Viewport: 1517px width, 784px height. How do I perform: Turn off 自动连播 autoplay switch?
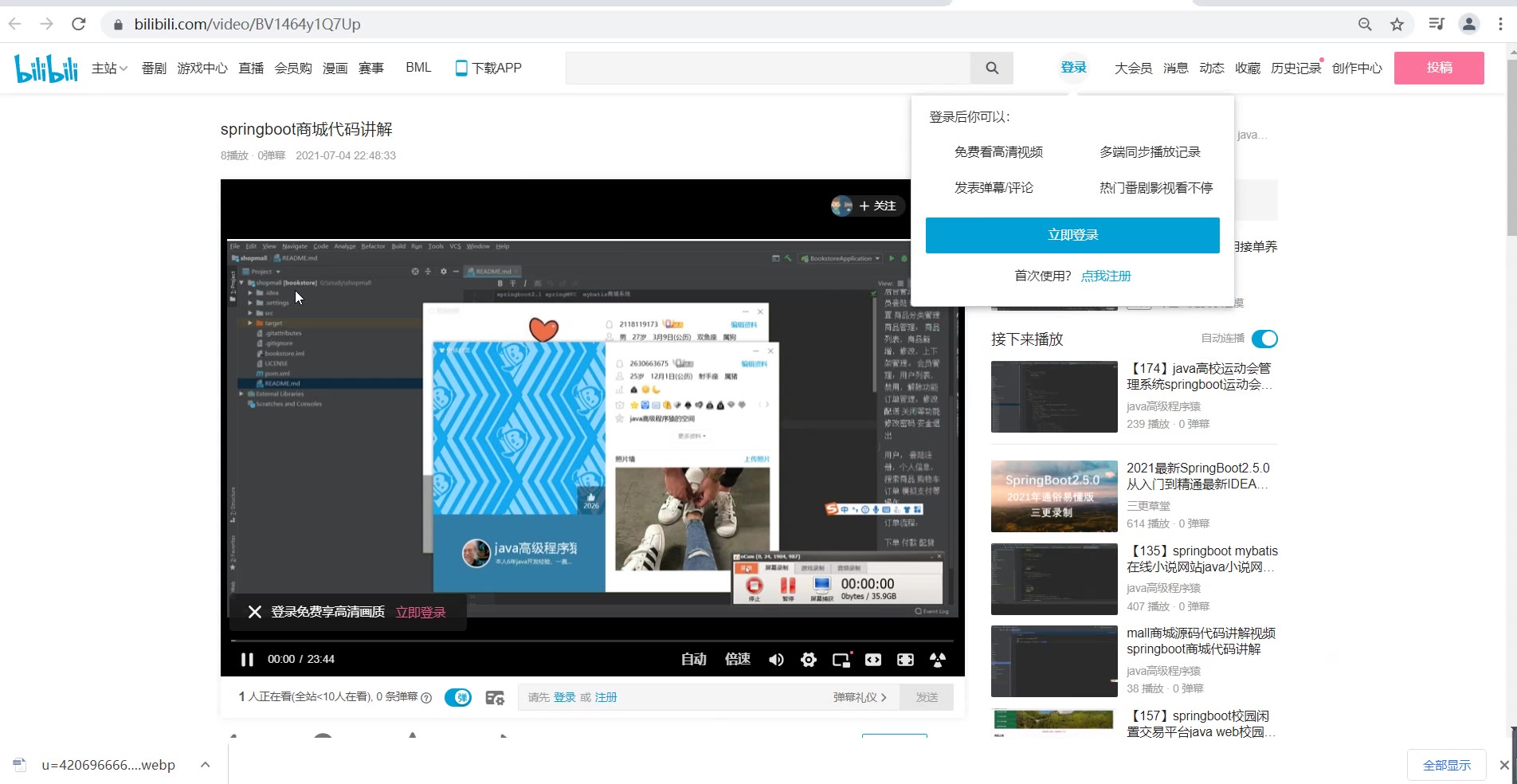coord(1264,339)
